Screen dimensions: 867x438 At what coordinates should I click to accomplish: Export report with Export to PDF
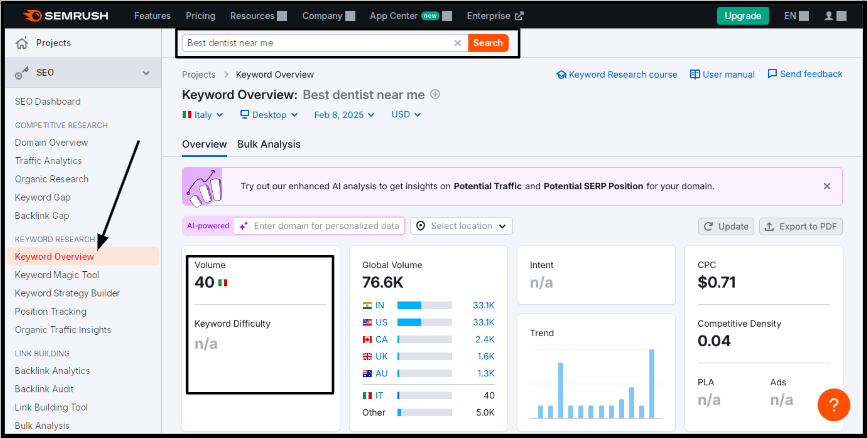801,226
